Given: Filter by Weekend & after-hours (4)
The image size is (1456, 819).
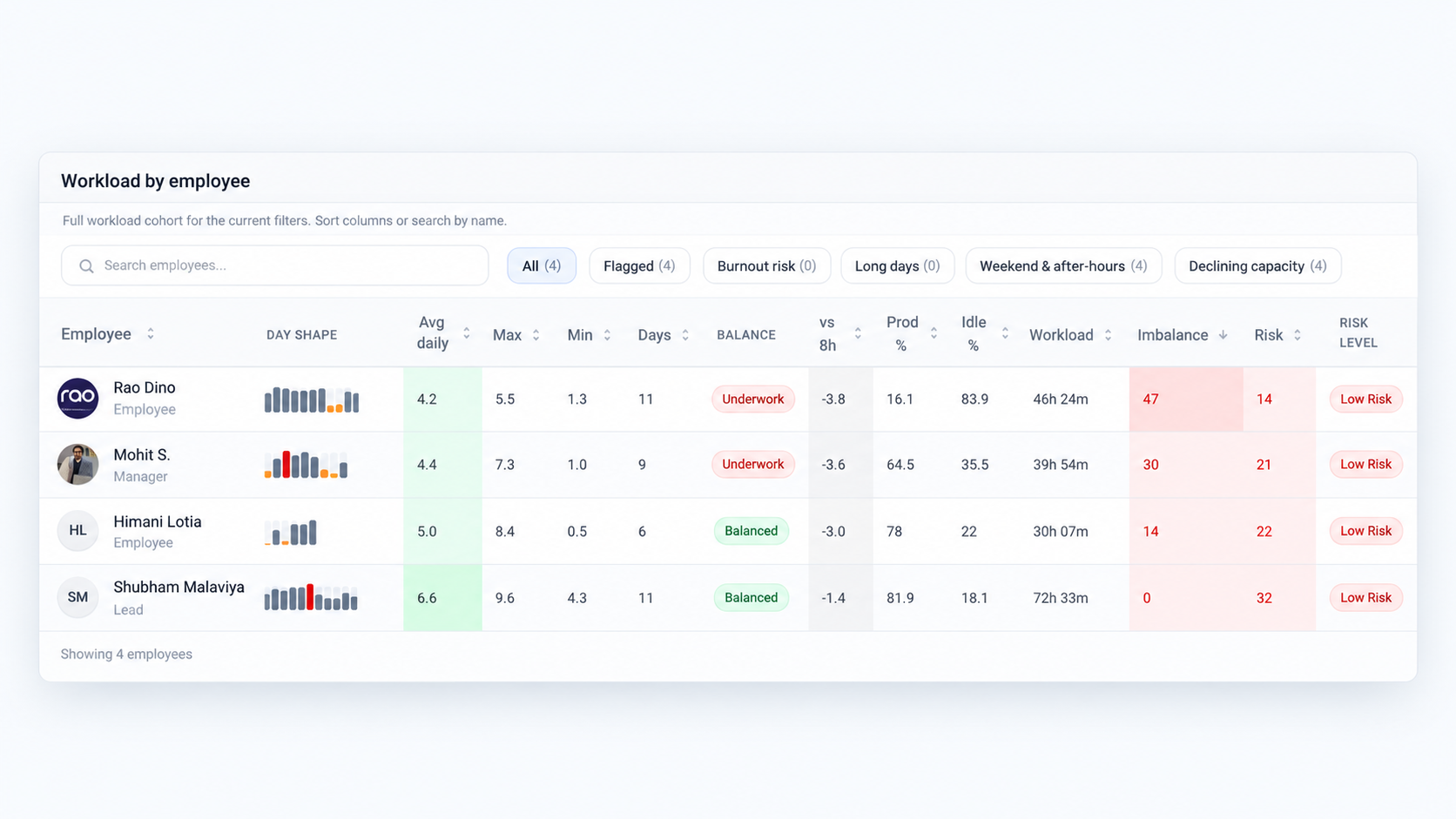Looking at the screenshot, I should point(1063,266).
